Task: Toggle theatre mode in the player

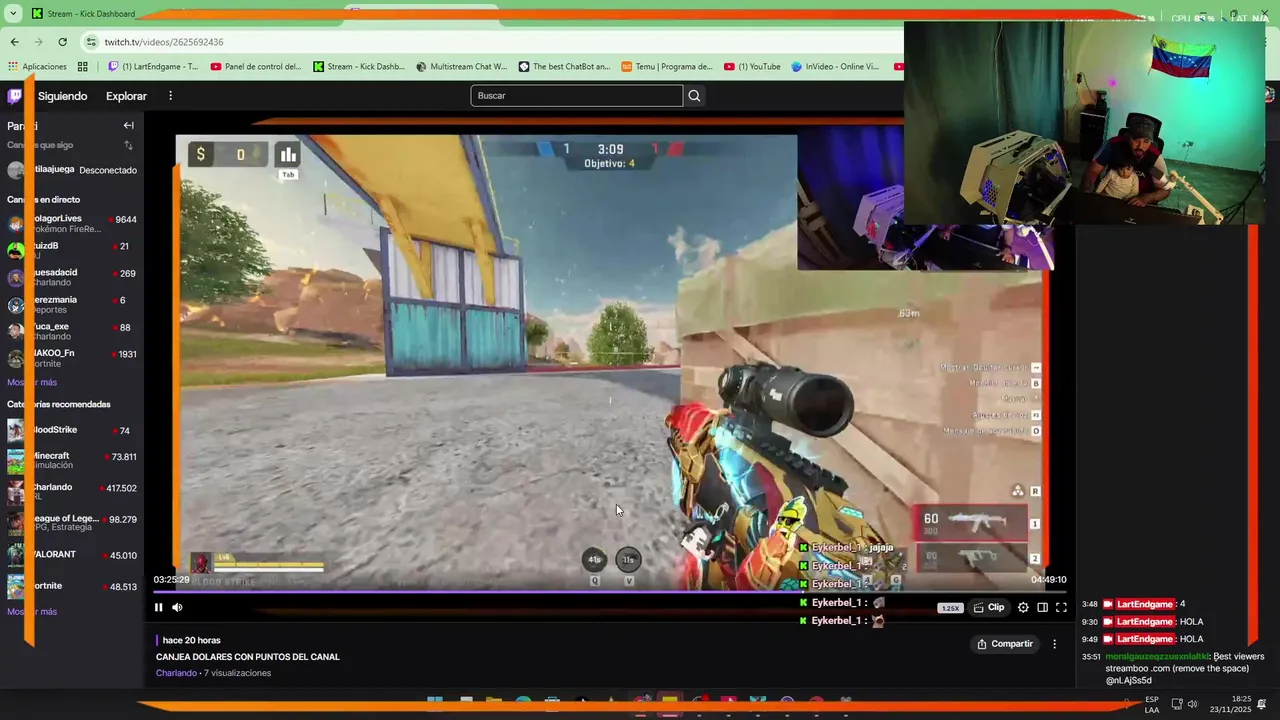Action: [1042, 607]
